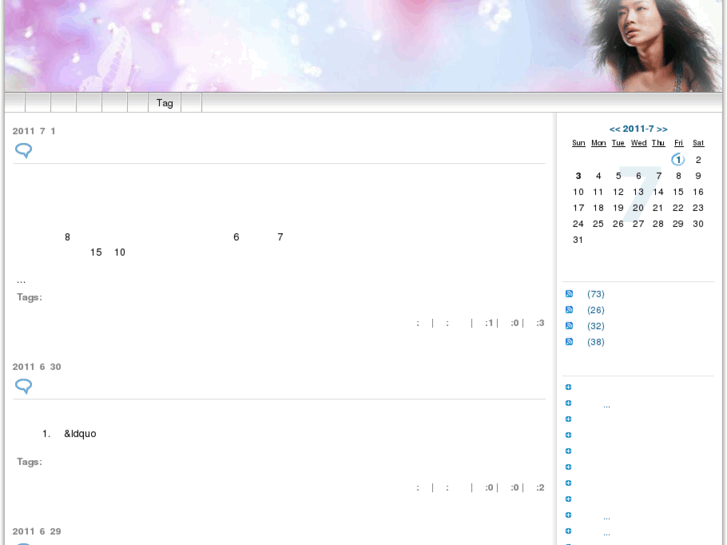Viewport: 727px width, 545px height.
Task: Go to previous month with << arrow
Action: pyautogui.click(x=615, y=129)
